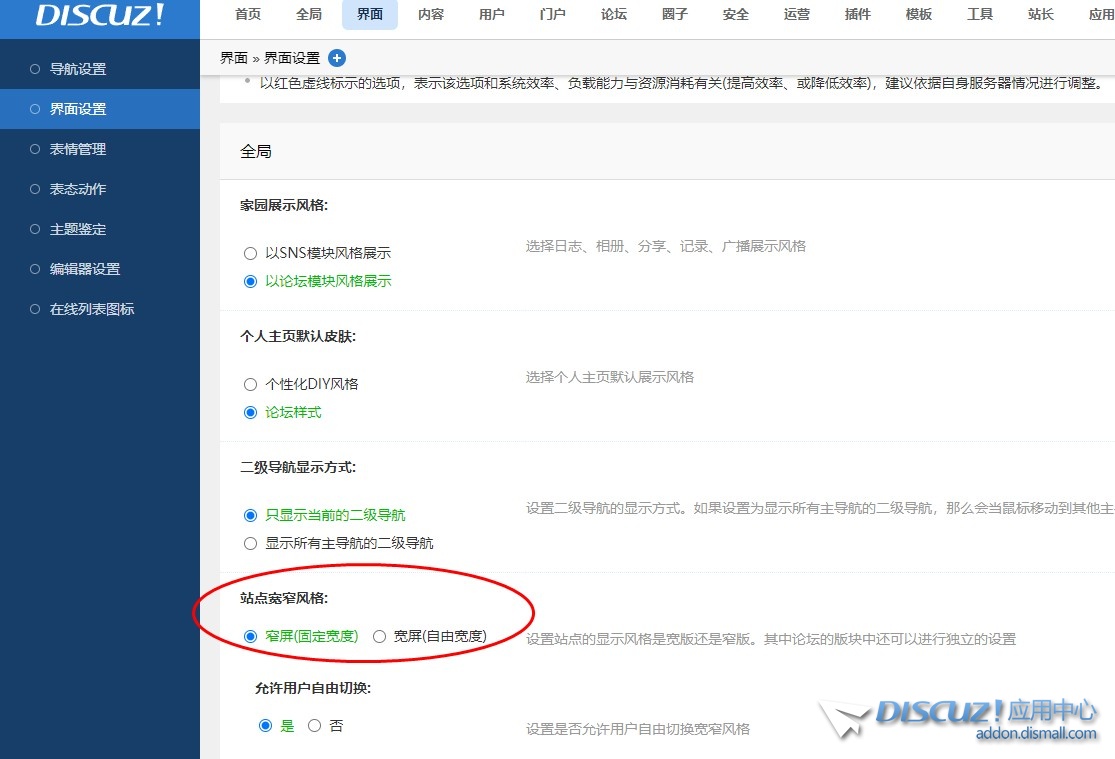
Task: Open 主题鉴定 in the sidebar
Action: tap(78, 229)
